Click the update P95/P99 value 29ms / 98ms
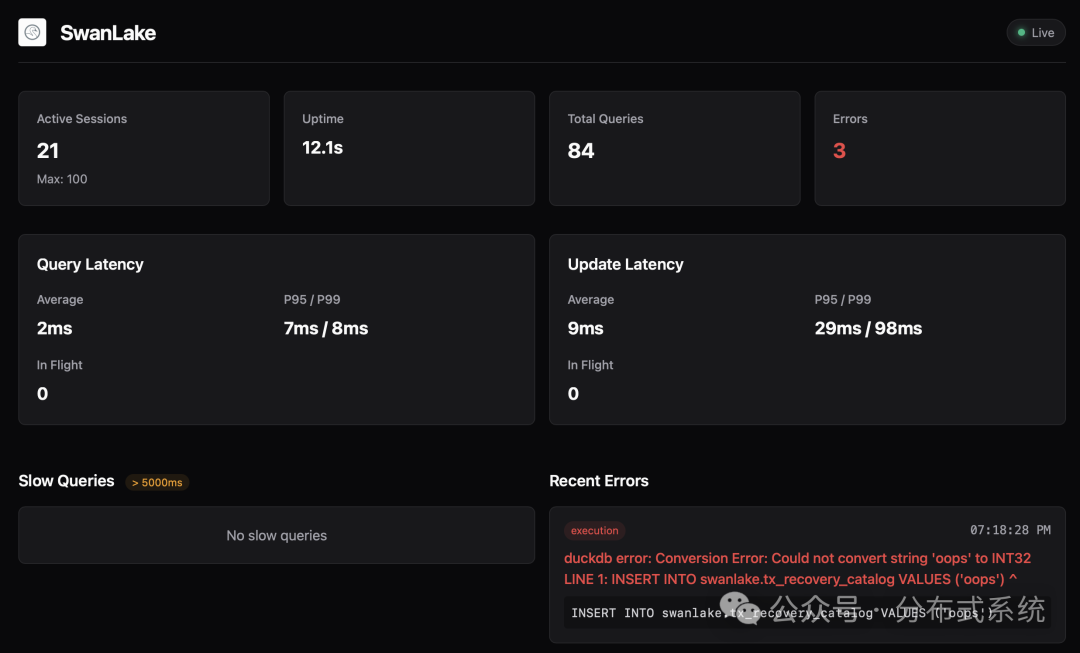This screenshot has height=653, width=1080. [x=868, y=329]
